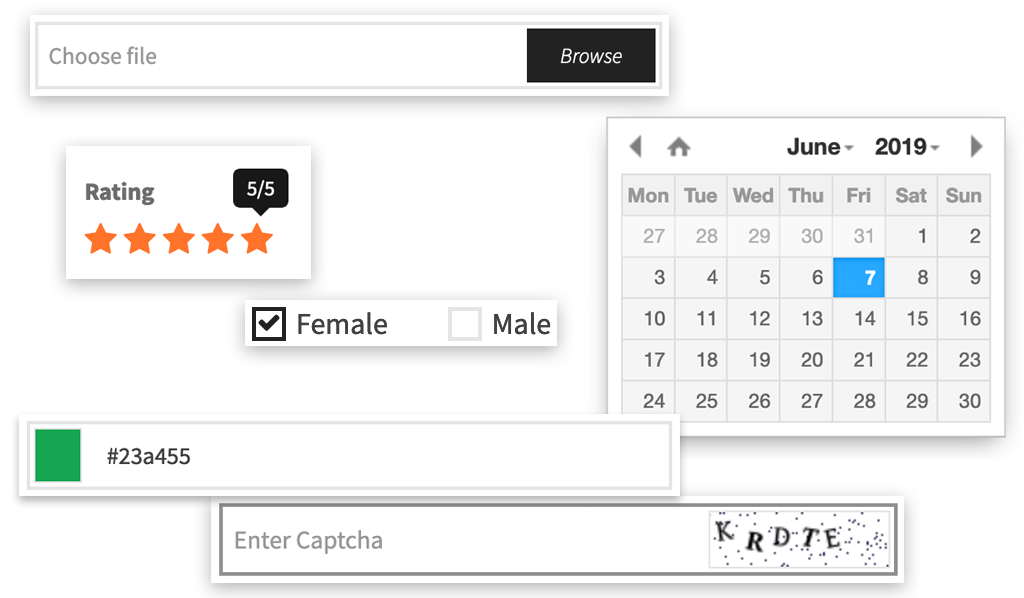Click the first rating star
Viewport: 1024px width, 598px height.
point(101,239)
